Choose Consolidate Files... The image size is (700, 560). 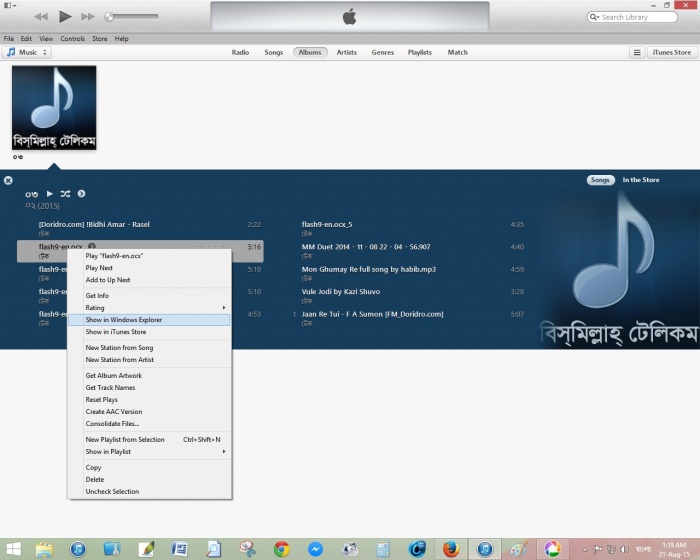pyautogui.click(x=150, y=424)
